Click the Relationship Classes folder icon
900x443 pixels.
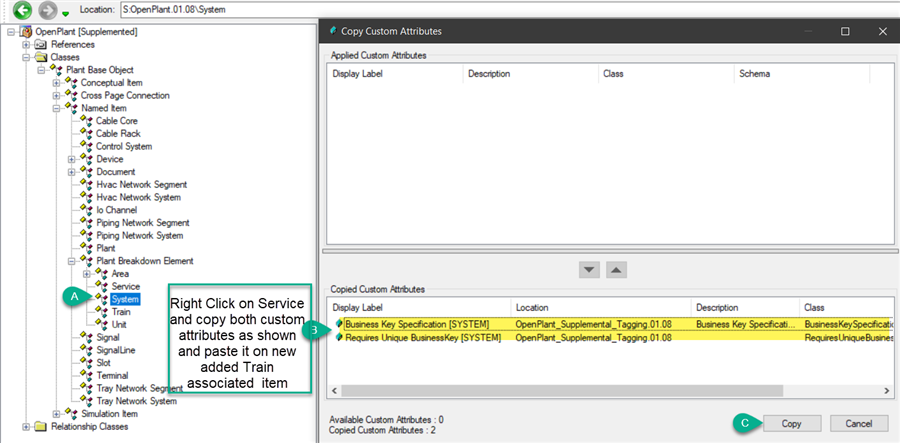click(41, 426)
